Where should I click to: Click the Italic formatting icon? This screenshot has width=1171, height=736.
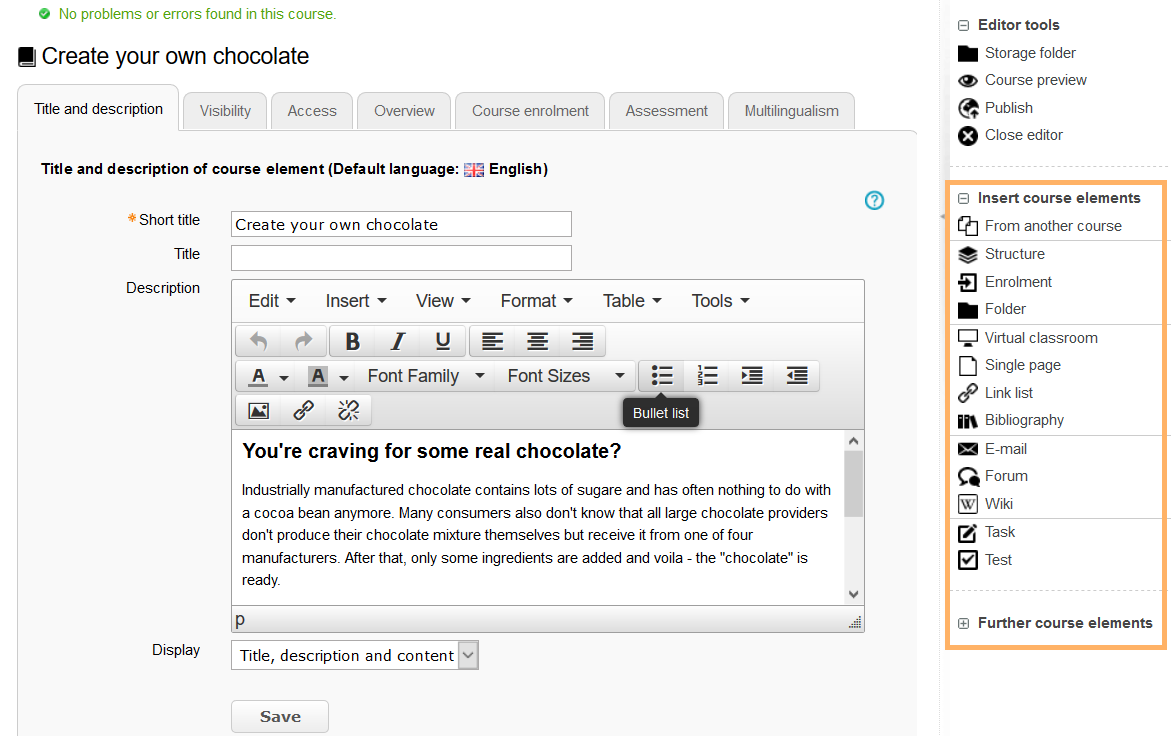tap(397, 342)
